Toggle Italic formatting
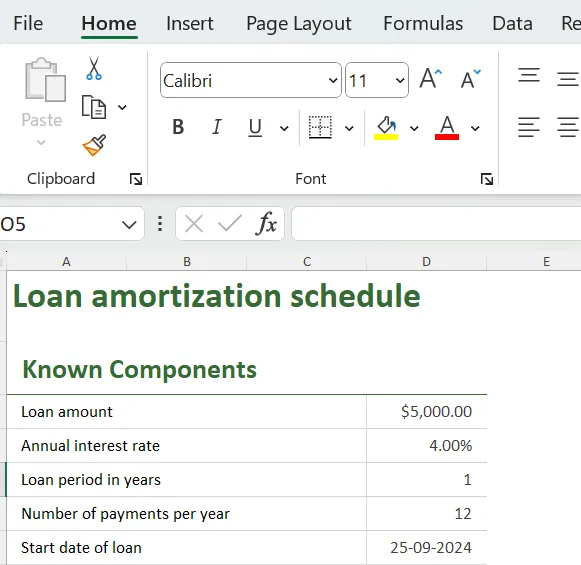The image size is (581, 565). 217,127
